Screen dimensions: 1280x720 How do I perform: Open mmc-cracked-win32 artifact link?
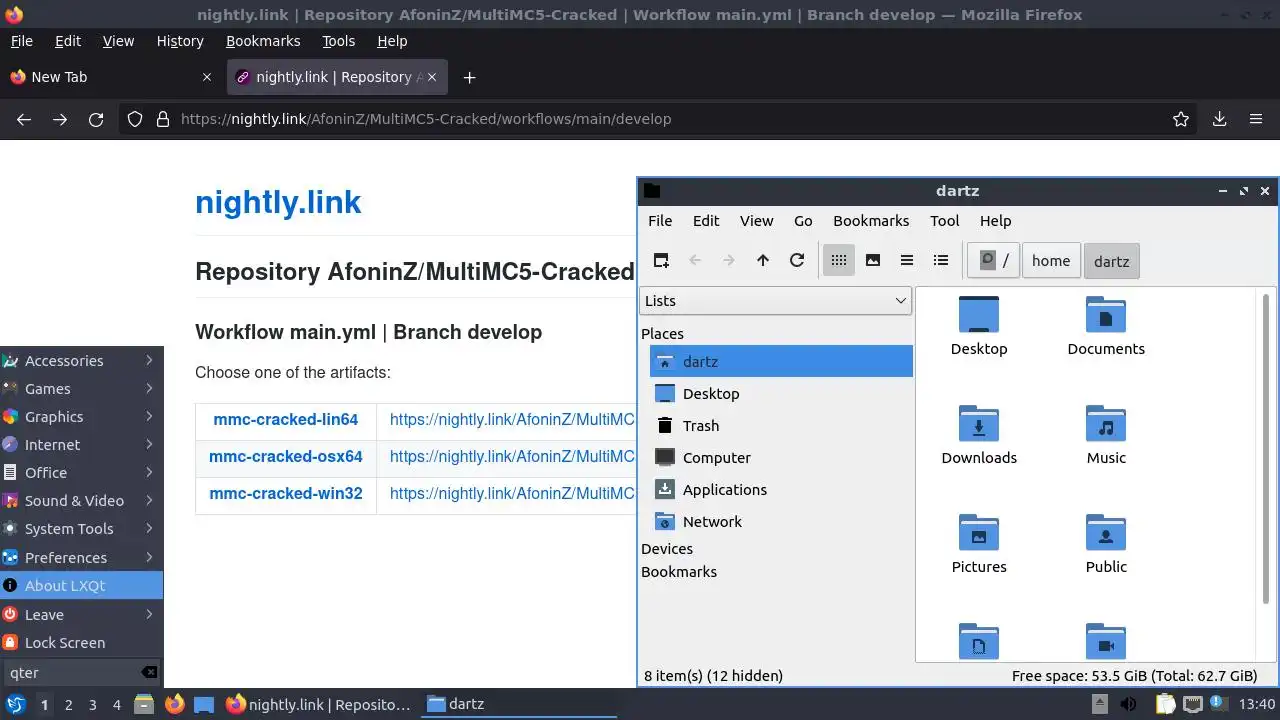[x=285, y=493]
